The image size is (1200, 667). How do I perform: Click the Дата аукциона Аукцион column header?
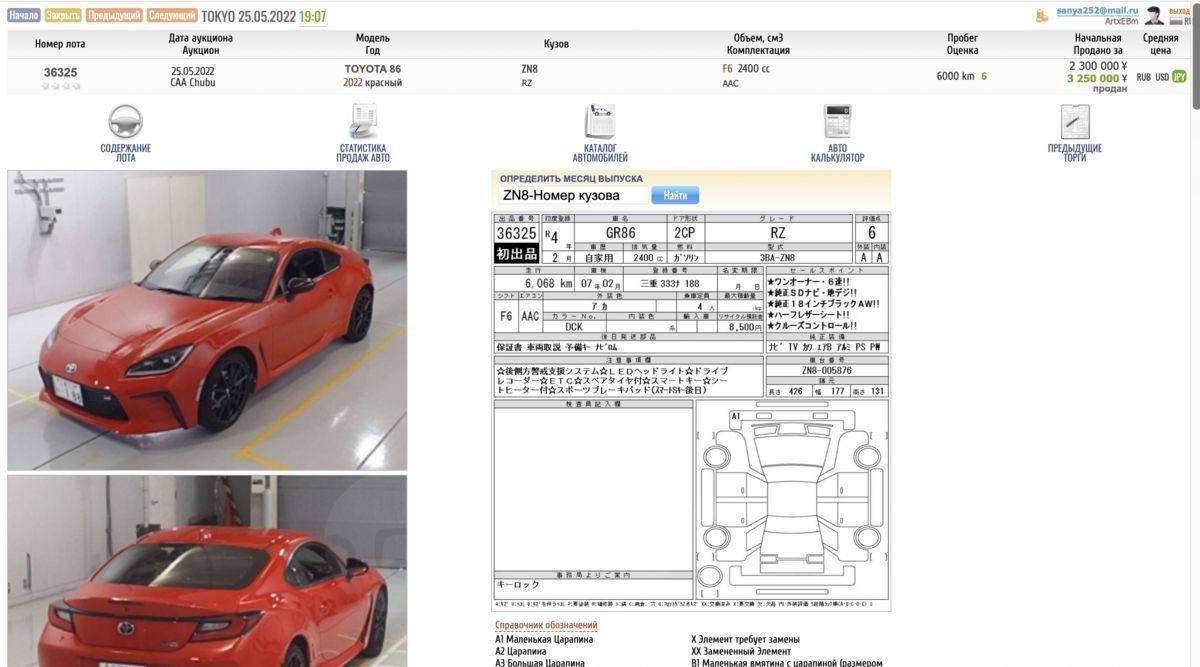(201, 44)
